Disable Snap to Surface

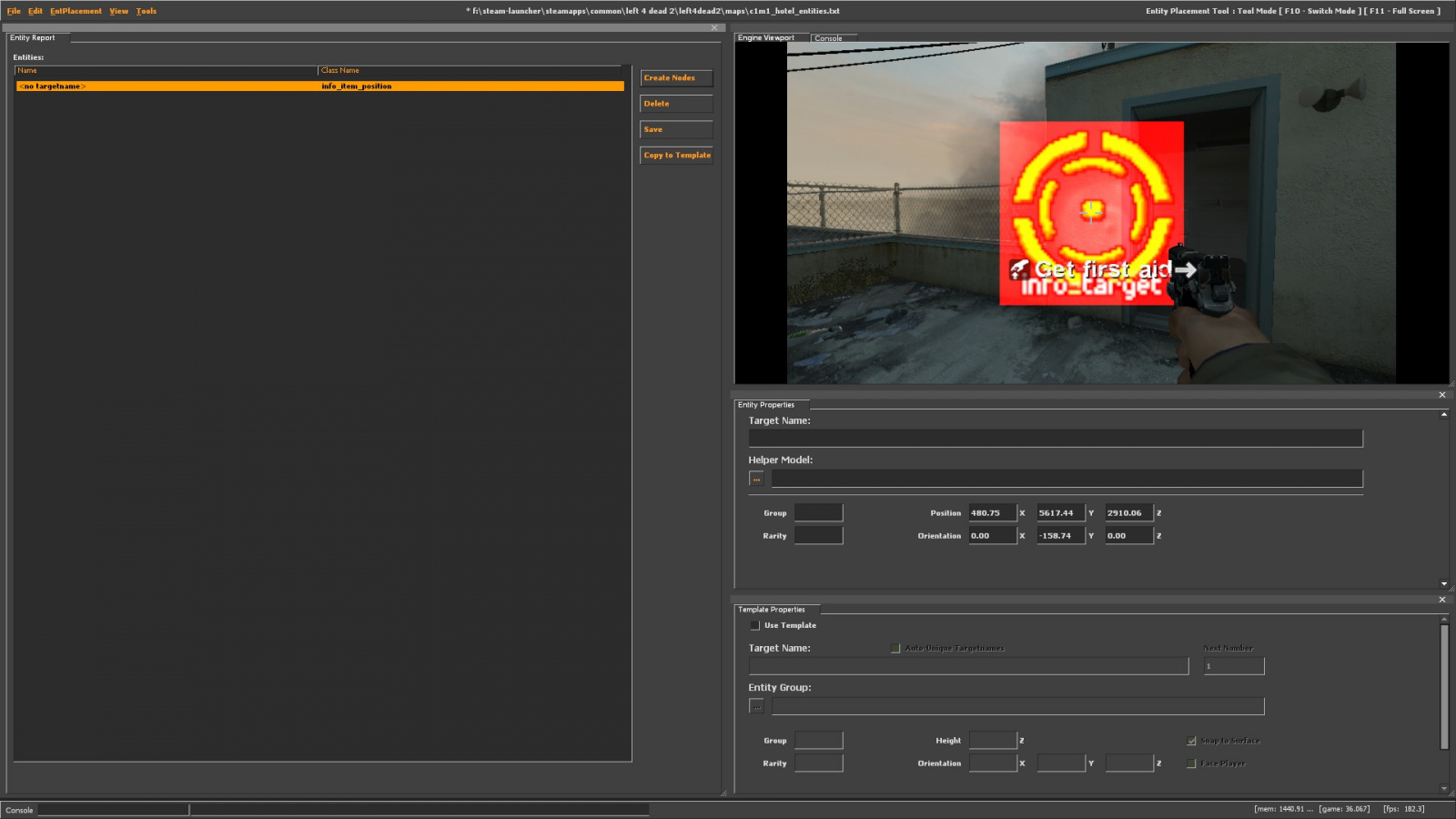(x=1190, y=740)
